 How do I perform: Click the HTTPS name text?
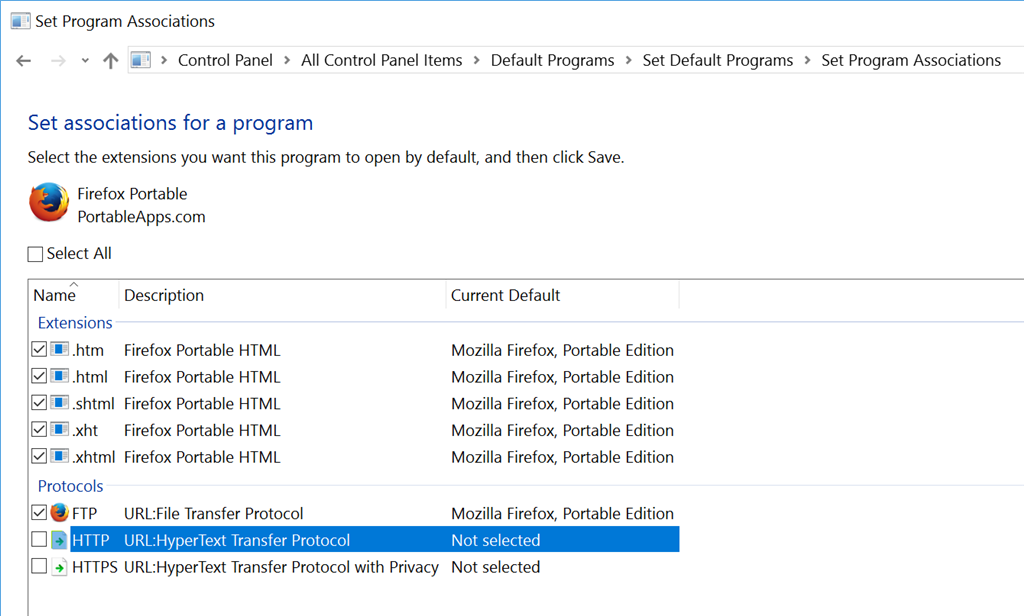coord(95,567)
